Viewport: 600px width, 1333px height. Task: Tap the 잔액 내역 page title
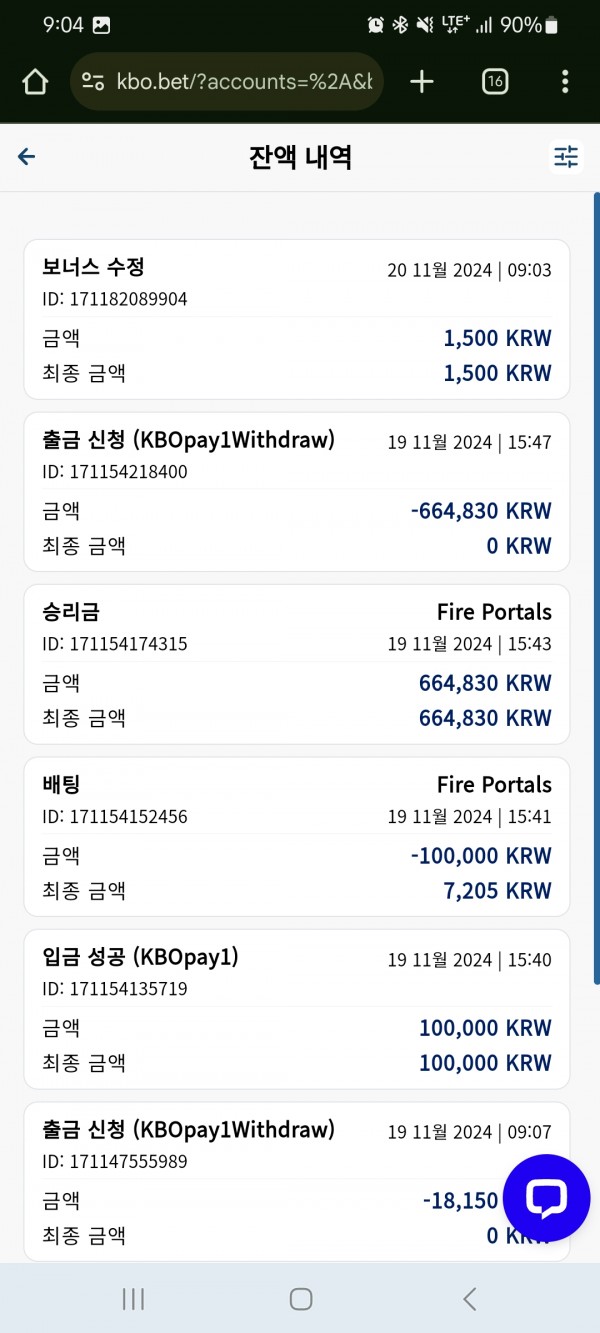coord(300,157)
